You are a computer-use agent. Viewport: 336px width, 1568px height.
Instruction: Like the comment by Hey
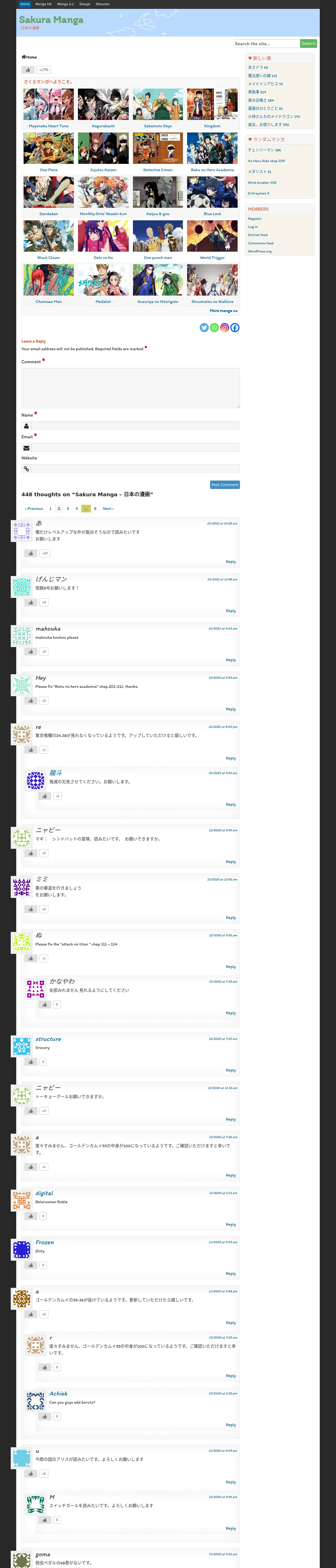(31, 701)
